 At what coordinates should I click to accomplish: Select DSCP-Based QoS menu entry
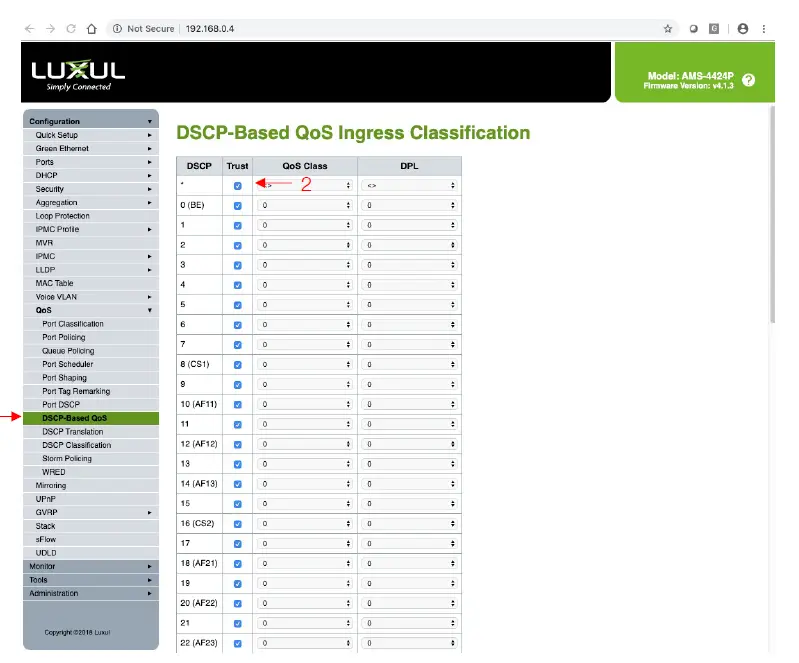pyautogui.click(x=91, y=418)
